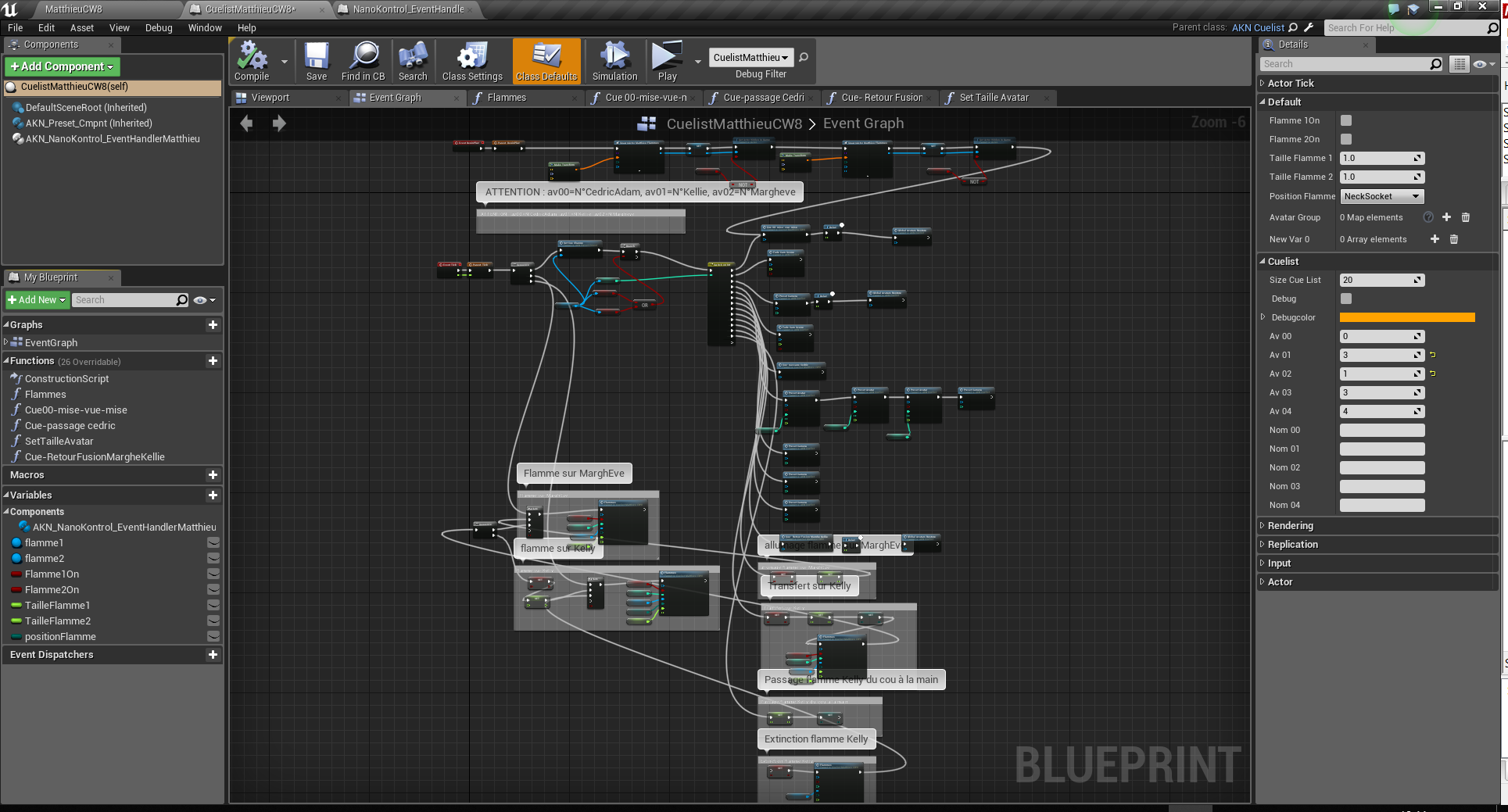Click CuelistMatthieuCW8 breadcrumb
1508x812 pixels.
(734, 123)
